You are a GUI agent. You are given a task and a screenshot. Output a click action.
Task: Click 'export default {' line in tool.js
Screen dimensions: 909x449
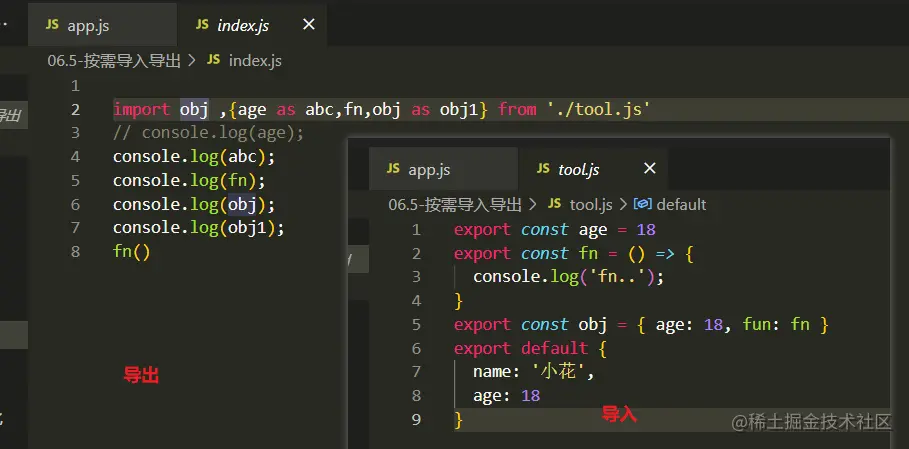pyautogui.click(x=530, y=348)
